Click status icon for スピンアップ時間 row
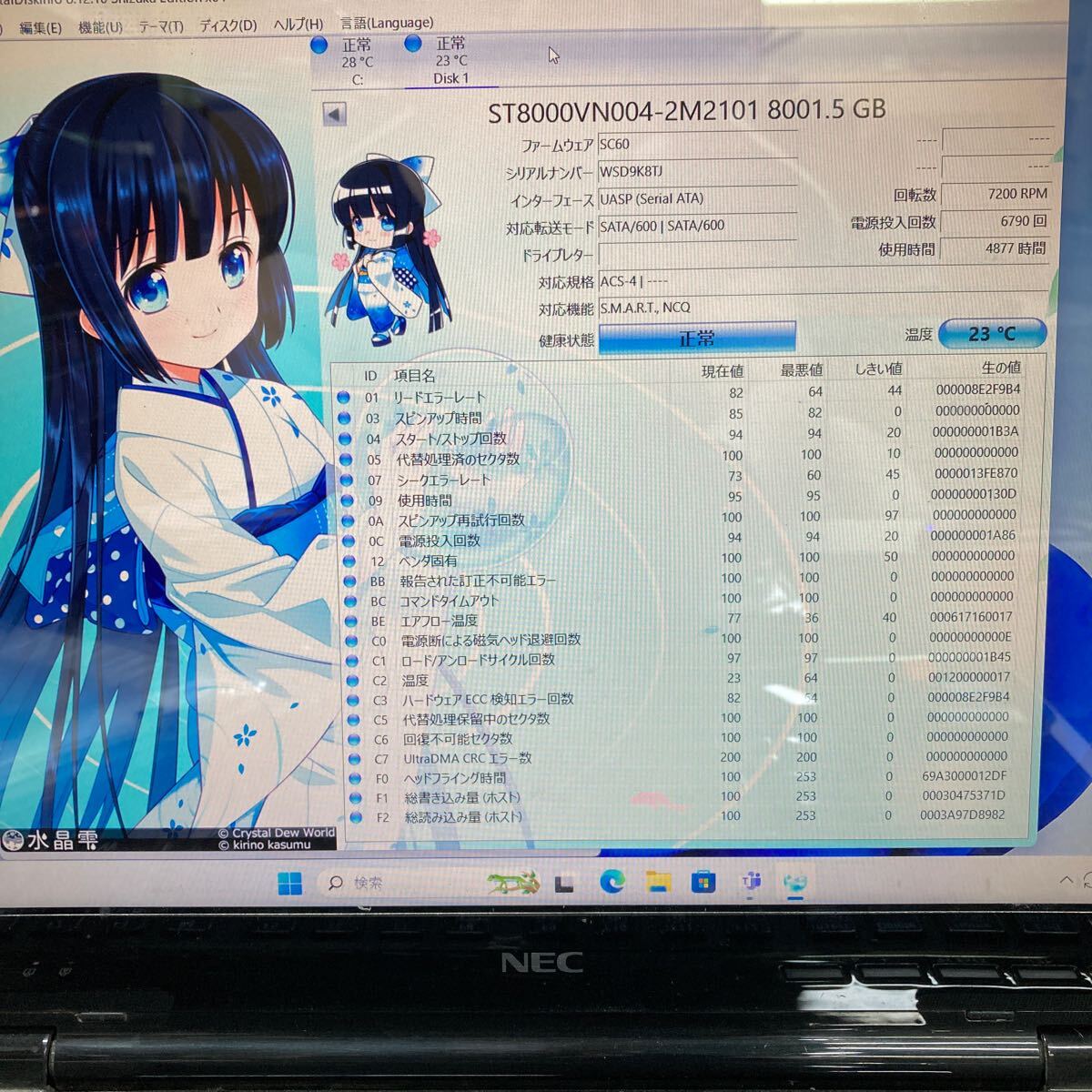Image resolution: width=1092 pixels, height=1092 pixels. point(344,419)
